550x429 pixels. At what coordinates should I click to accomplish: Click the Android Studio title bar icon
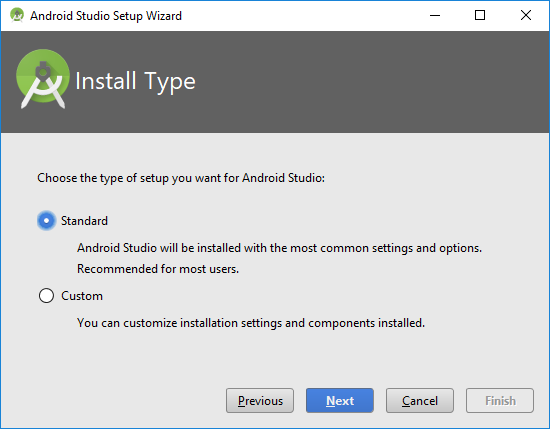pos(17,15)
